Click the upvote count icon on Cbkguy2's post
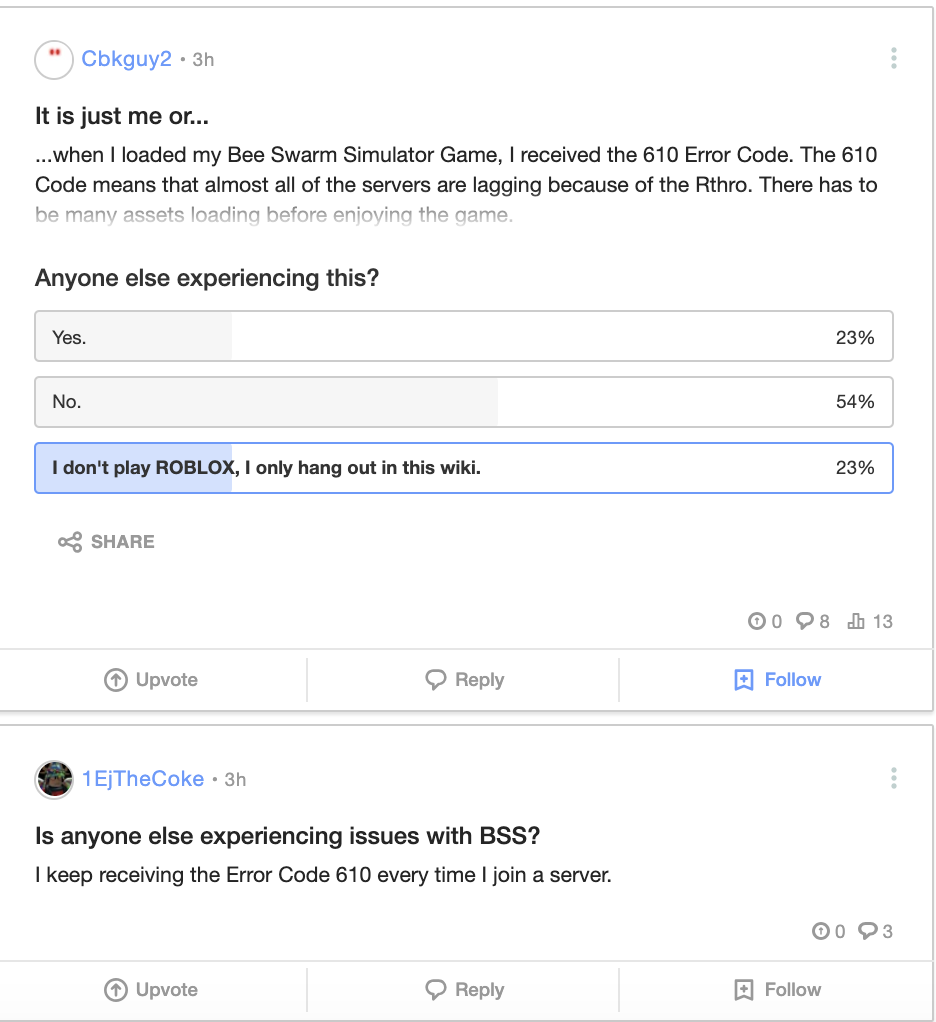 pyautogui.click(x=757, y=622)
